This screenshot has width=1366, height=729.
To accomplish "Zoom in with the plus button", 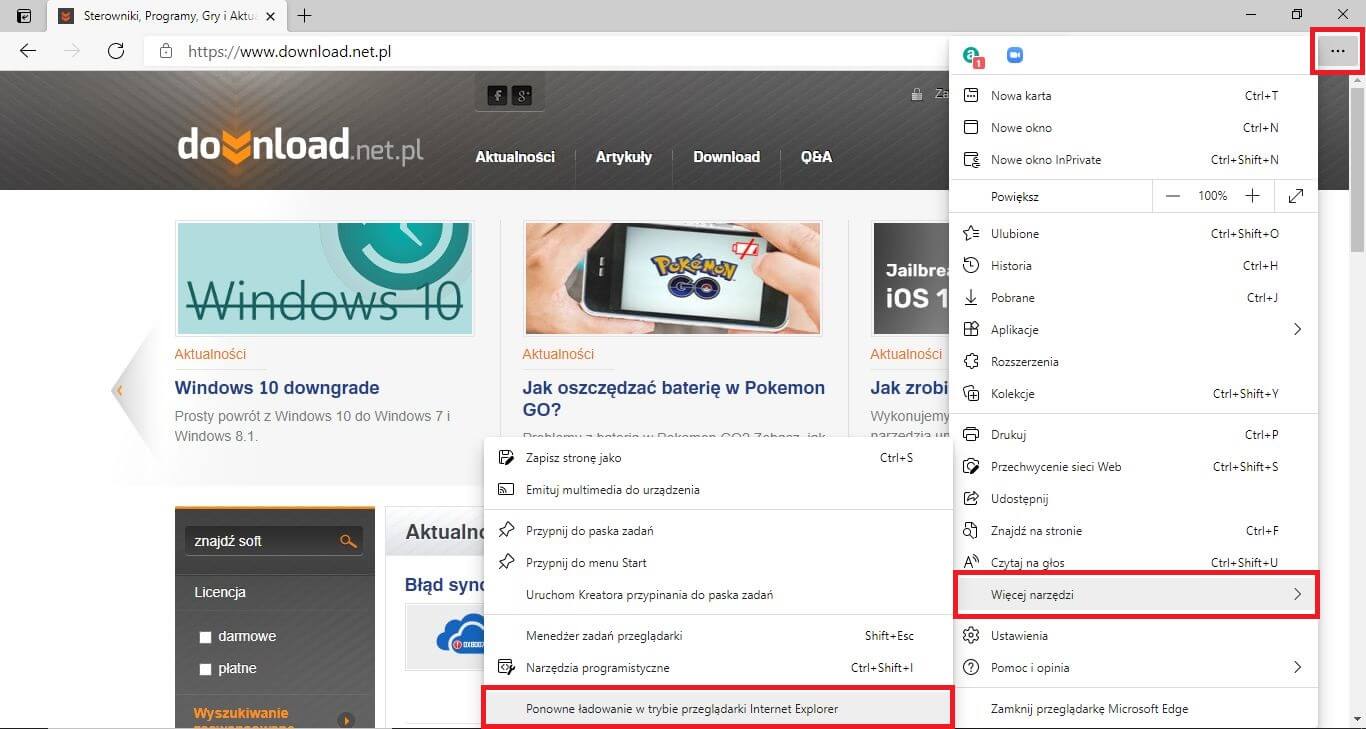I will pyautogui.click(x=1252, y=196).
